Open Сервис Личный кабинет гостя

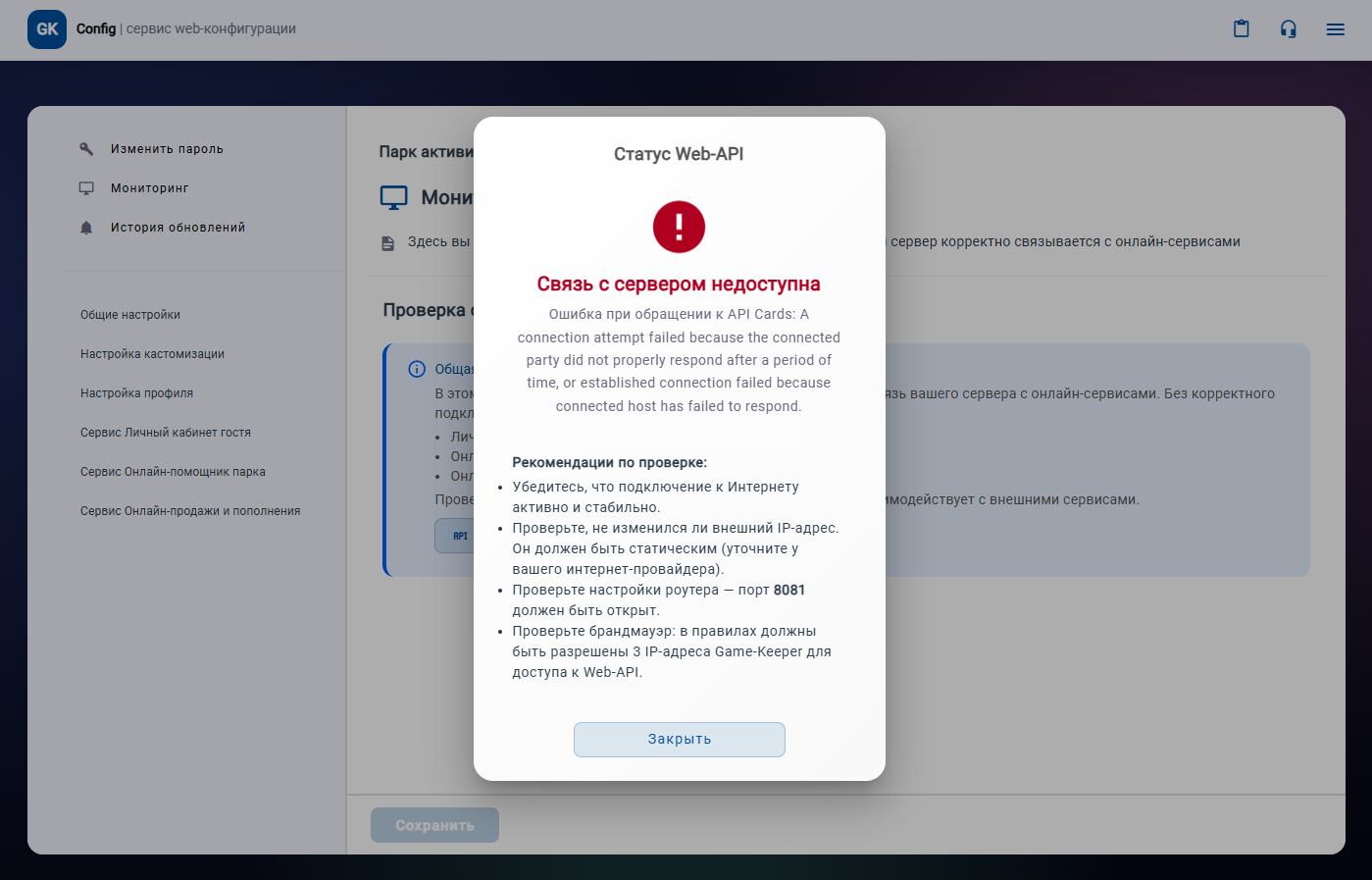[166, 433]
